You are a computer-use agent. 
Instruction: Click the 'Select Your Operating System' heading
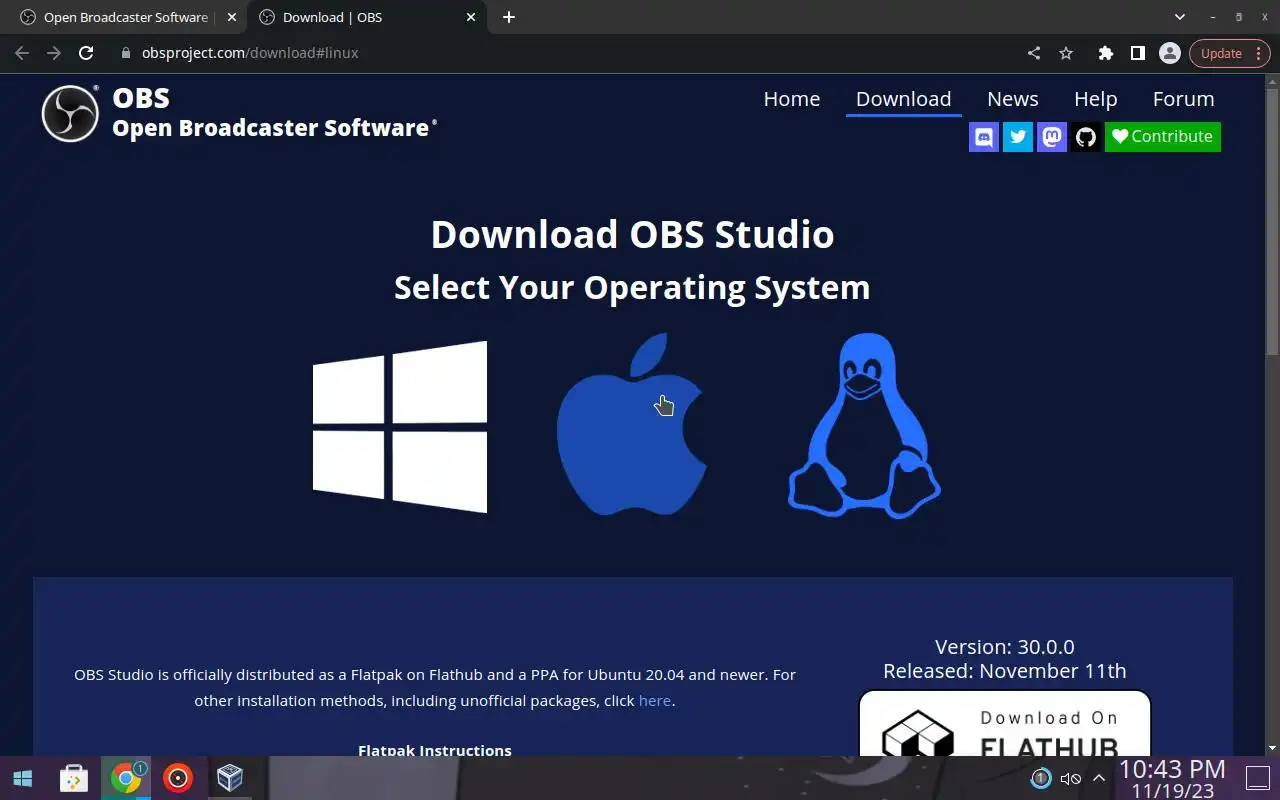[632, 287]
